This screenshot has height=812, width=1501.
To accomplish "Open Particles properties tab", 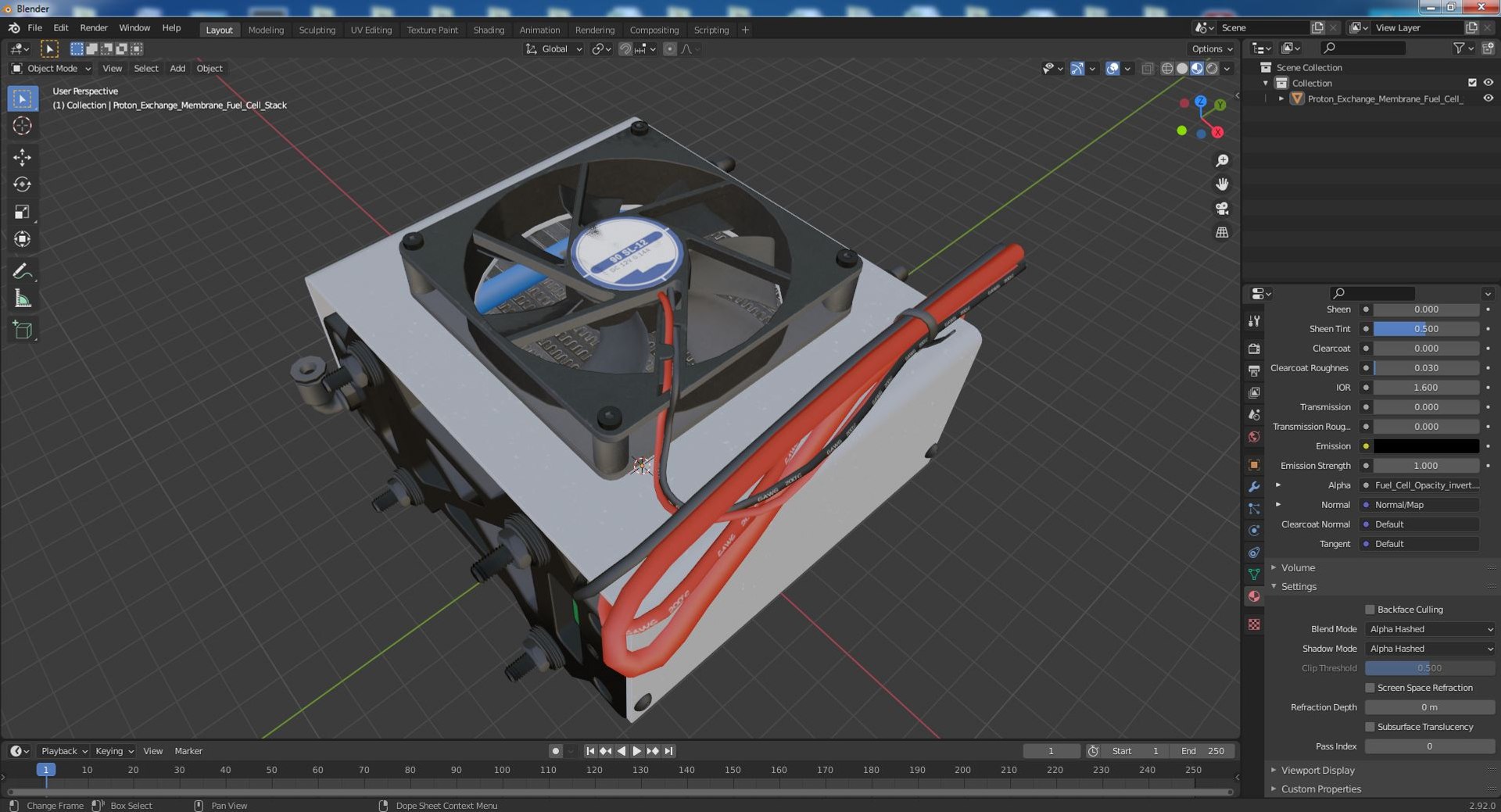I will [1254, 509].
